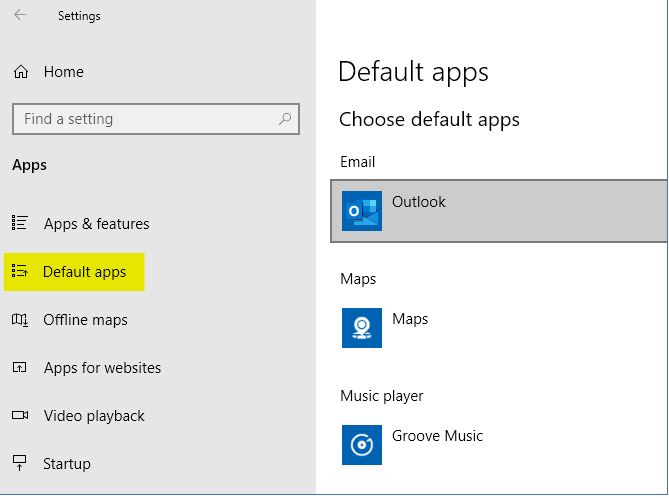Click the Apps & features list icon

pyautogui.click(x=20, y=224)
